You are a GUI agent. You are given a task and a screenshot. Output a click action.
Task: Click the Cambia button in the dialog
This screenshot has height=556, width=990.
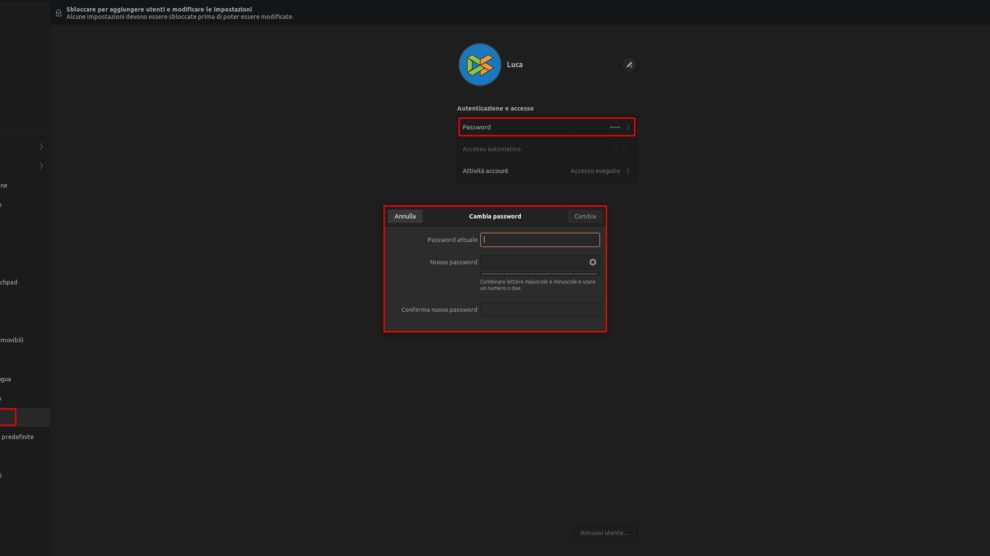point(585,216)
